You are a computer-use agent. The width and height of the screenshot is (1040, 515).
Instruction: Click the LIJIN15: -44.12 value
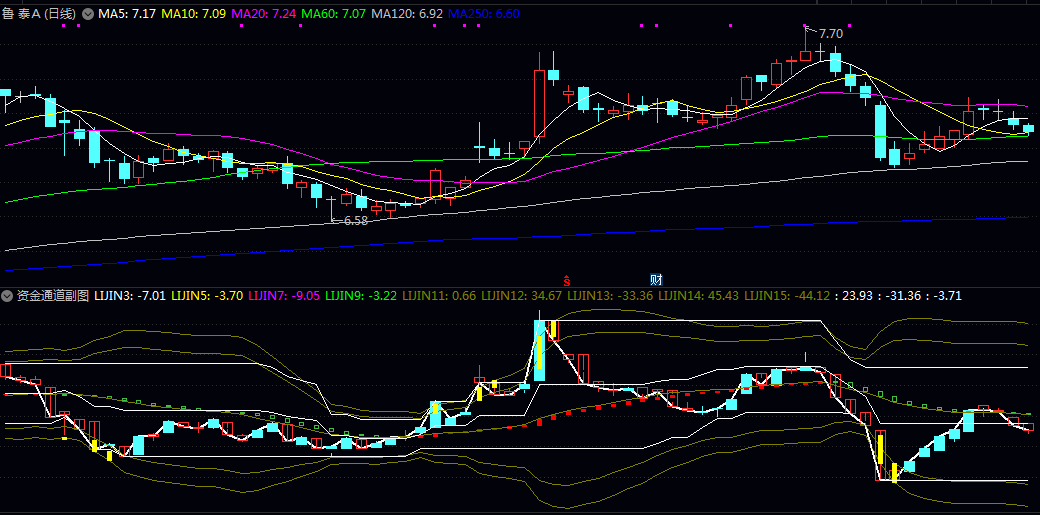pyautogui.click(x=787, y=296)
